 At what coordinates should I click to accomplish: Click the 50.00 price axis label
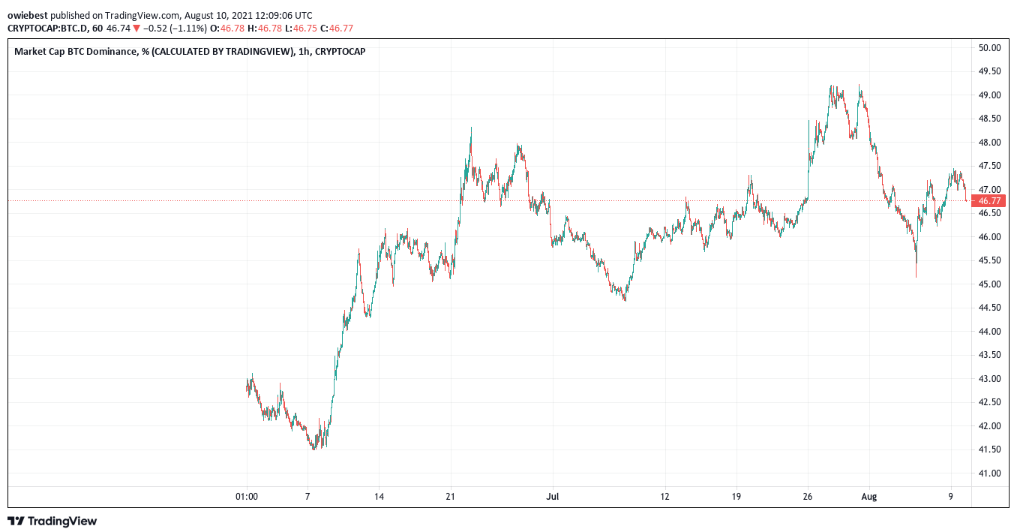pos(990,48)
